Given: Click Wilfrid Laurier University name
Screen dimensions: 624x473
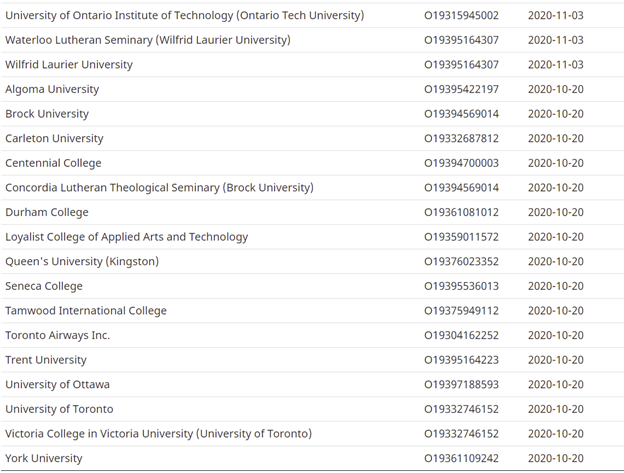Looking at the screenshot, I should [x=69, y=64].
